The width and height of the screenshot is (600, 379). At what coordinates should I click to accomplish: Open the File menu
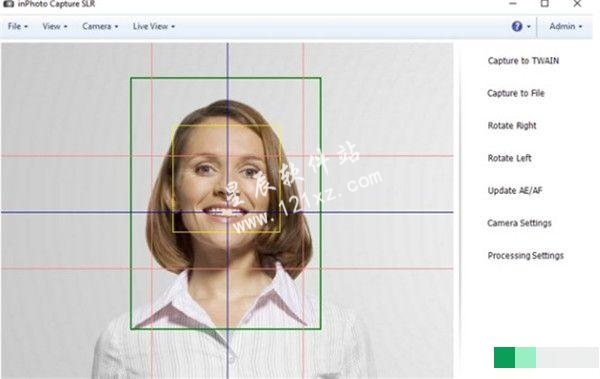(x=18, y=26)
